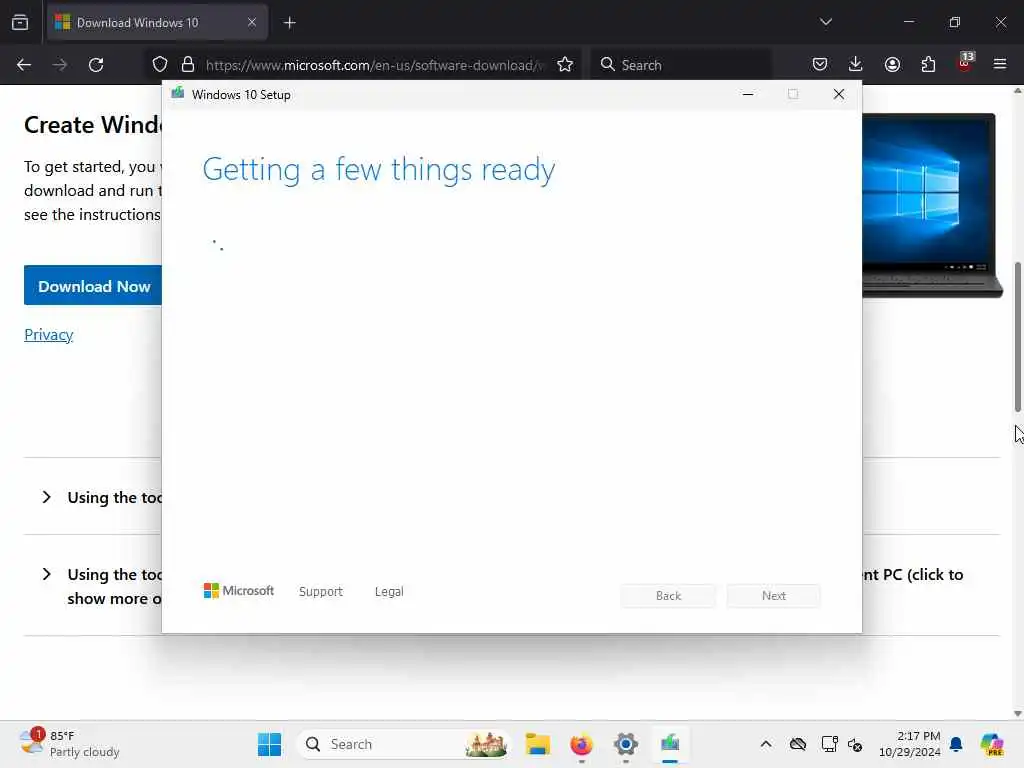Open the Firefox hamburger menu

pos(1000,65)
